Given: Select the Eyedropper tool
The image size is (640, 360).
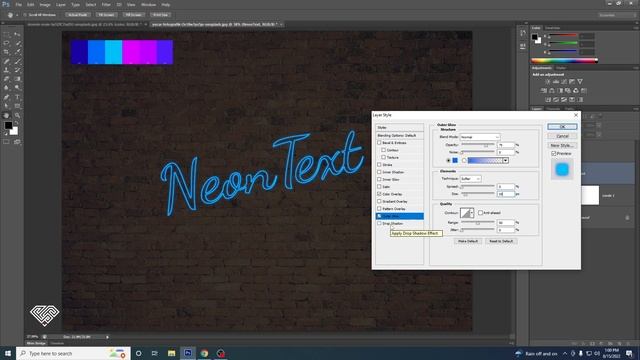Looking at the screenshot, I should coord(17,52).
